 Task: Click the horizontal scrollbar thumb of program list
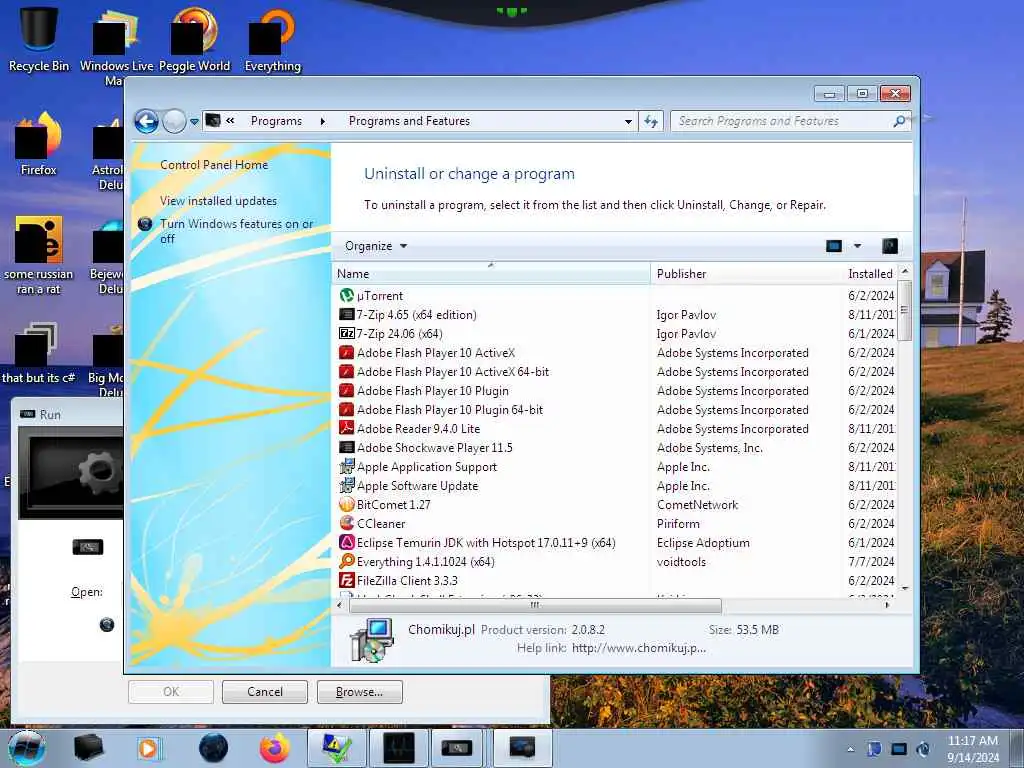(x=536, y=605)
